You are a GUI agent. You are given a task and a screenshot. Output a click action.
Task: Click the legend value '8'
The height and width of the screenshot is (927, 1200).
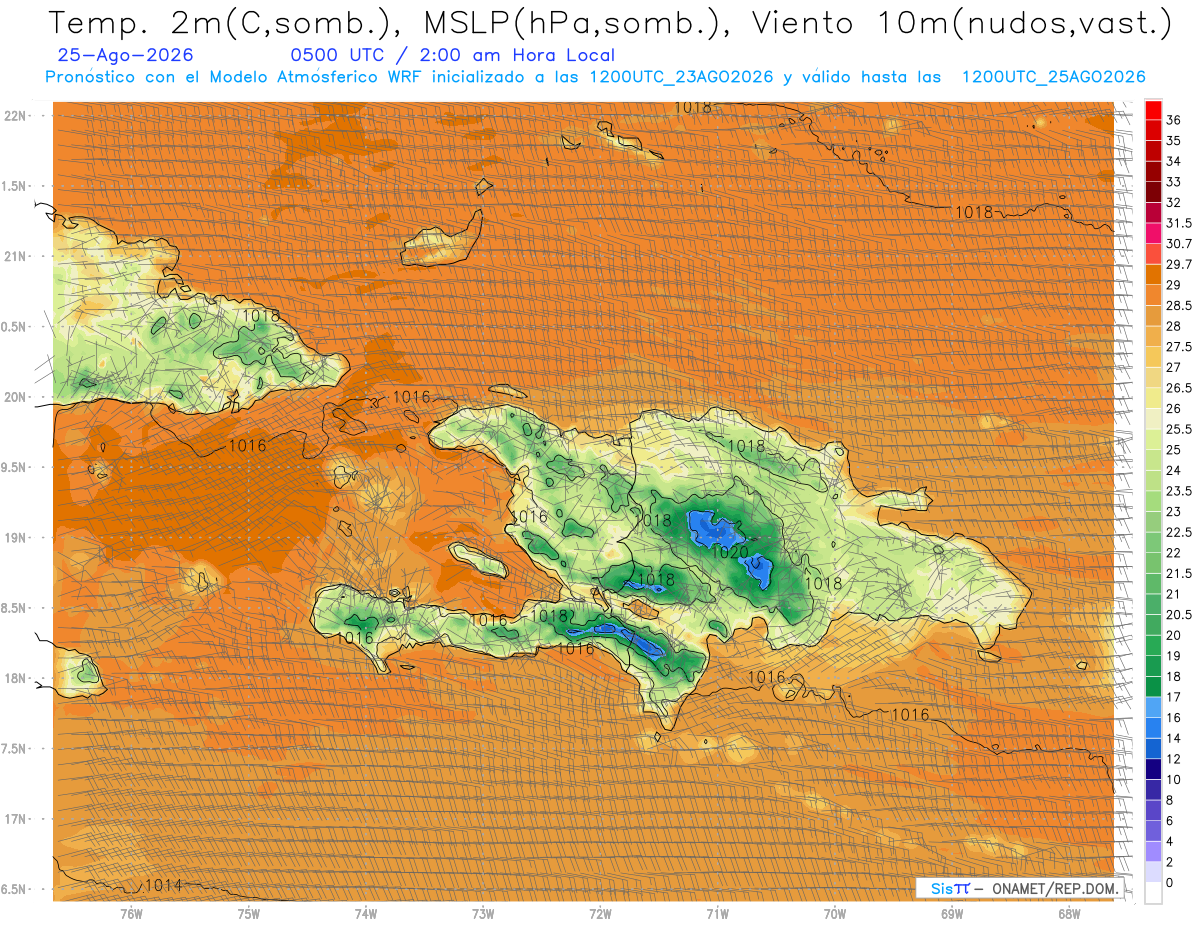click(x=1170, y=800)
